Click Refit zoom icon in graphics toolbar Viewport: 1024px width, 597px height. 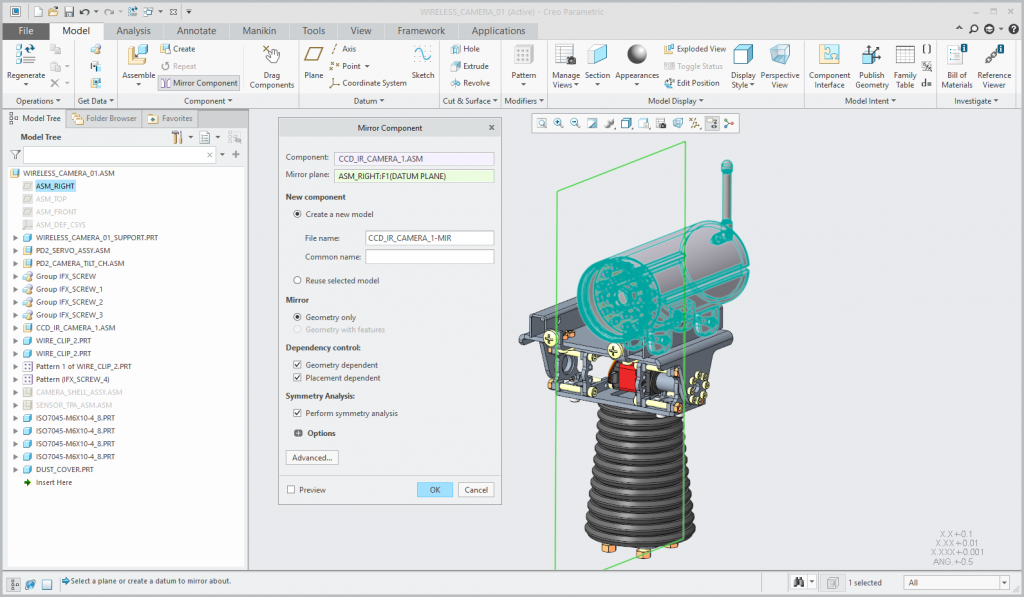pyautogui.click(x=542, y=123)
